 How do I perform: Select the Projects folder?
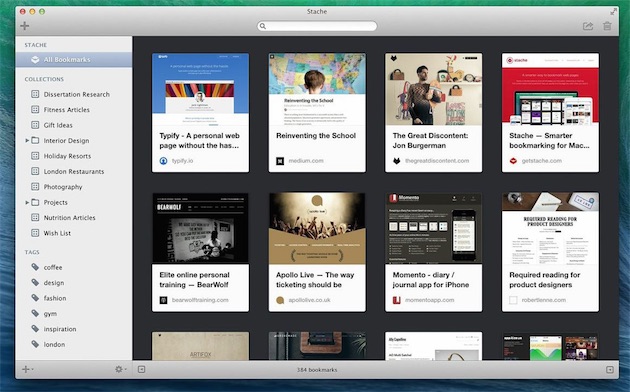55,202
